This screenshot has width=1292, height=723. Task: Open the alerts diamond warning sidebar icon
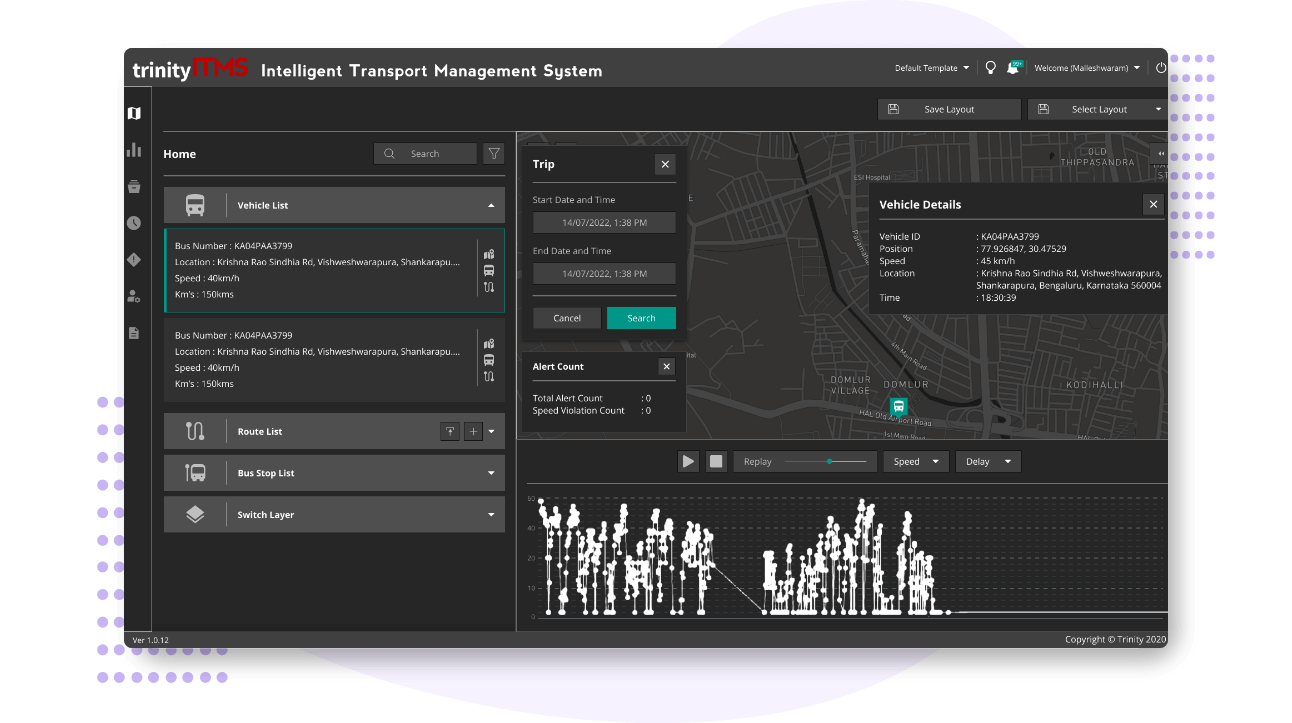(x=134, y=260)
